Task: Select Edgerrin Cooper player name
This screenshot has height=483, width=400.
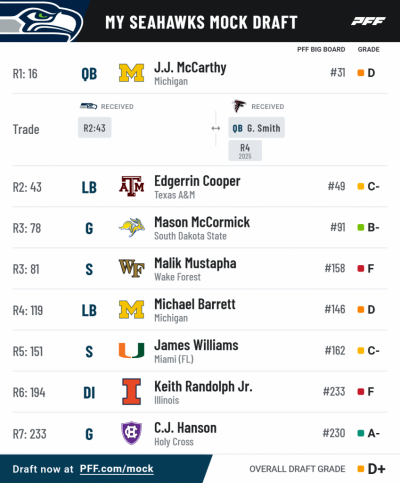Action: (x=197, y=181)
